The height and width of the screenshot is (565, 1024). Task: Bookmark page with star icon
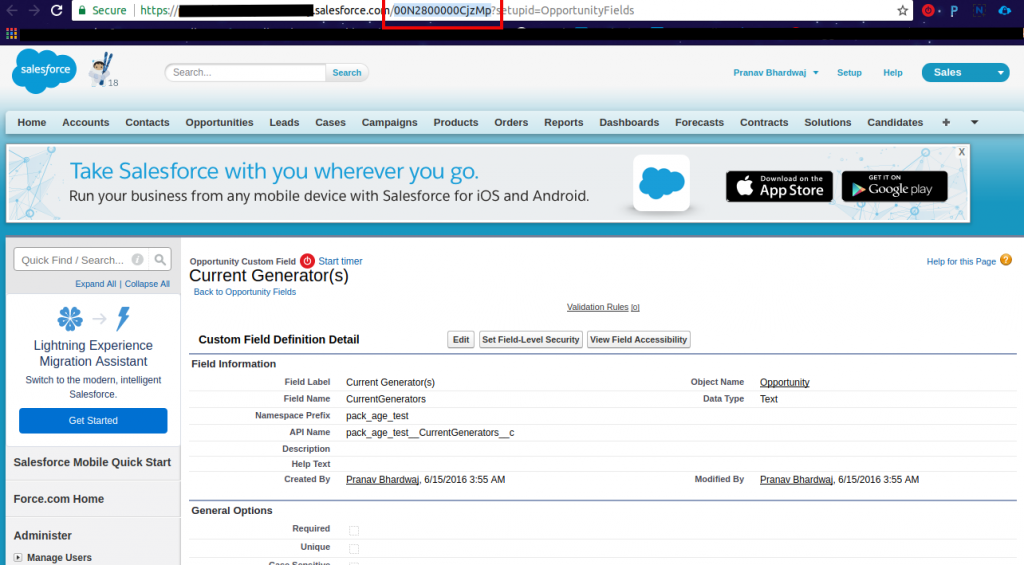pos(903,10)
